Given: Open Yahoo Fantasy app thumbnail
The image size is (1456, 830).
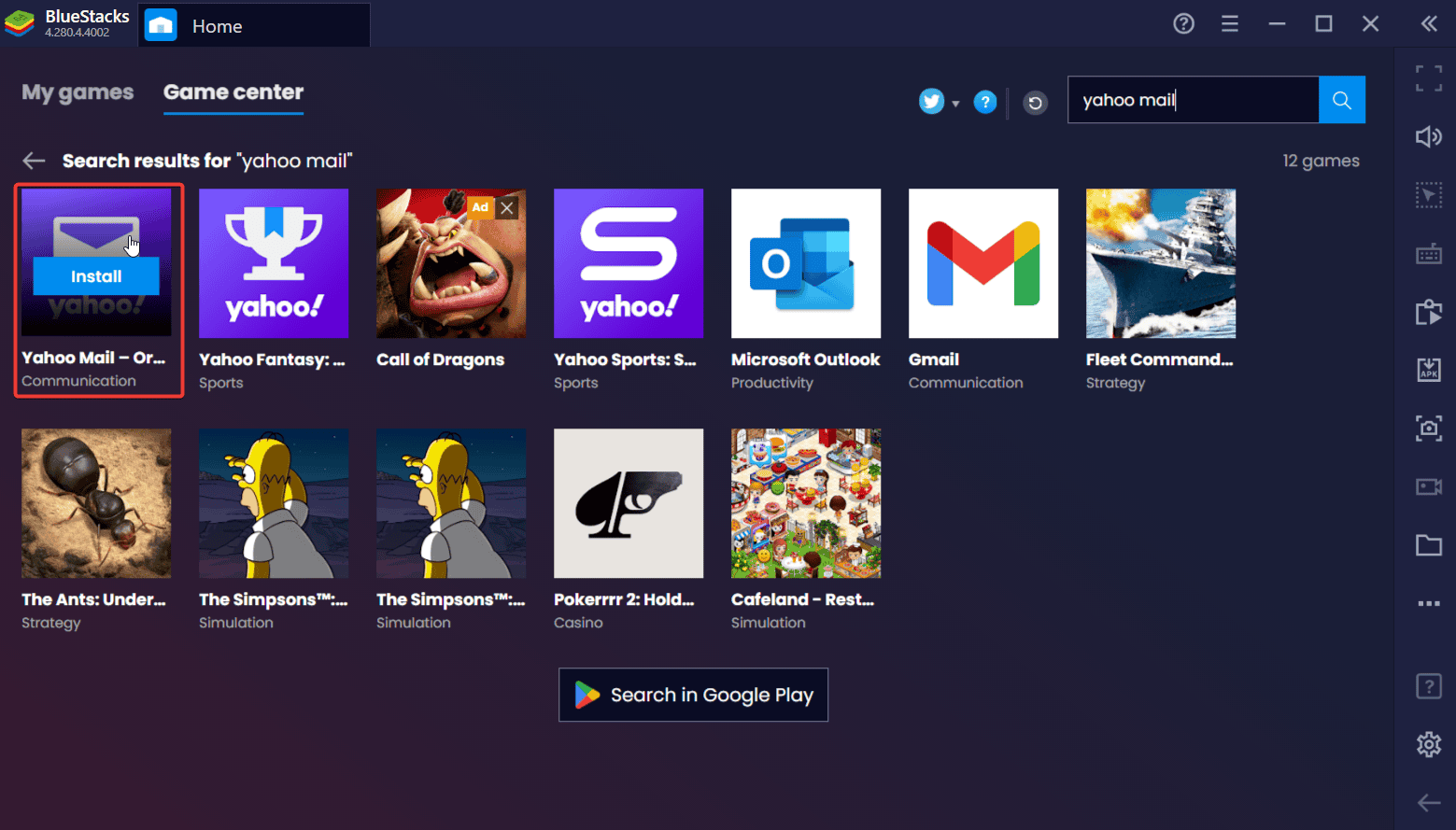Looking at the screenshot, I should 274,263.
